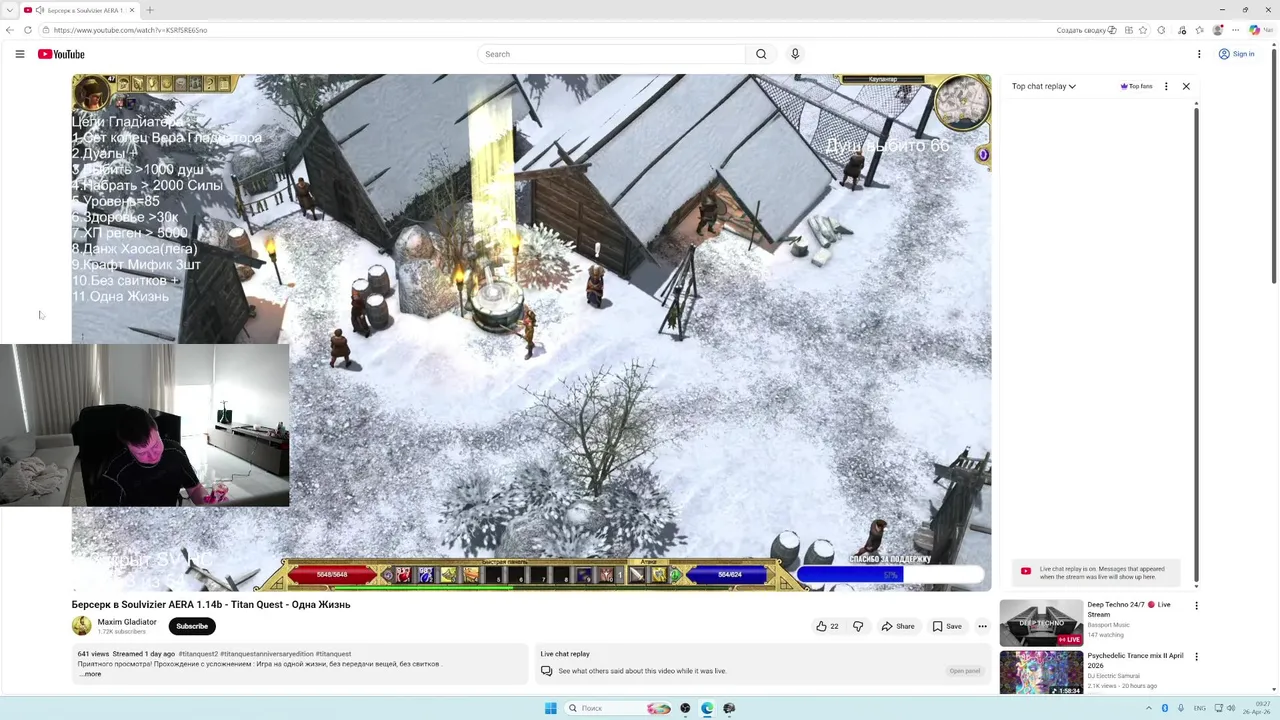The width and height of the screenshot is (1280, 720).
Task: Open taskbar clock and date
Action: [1258, 708]
